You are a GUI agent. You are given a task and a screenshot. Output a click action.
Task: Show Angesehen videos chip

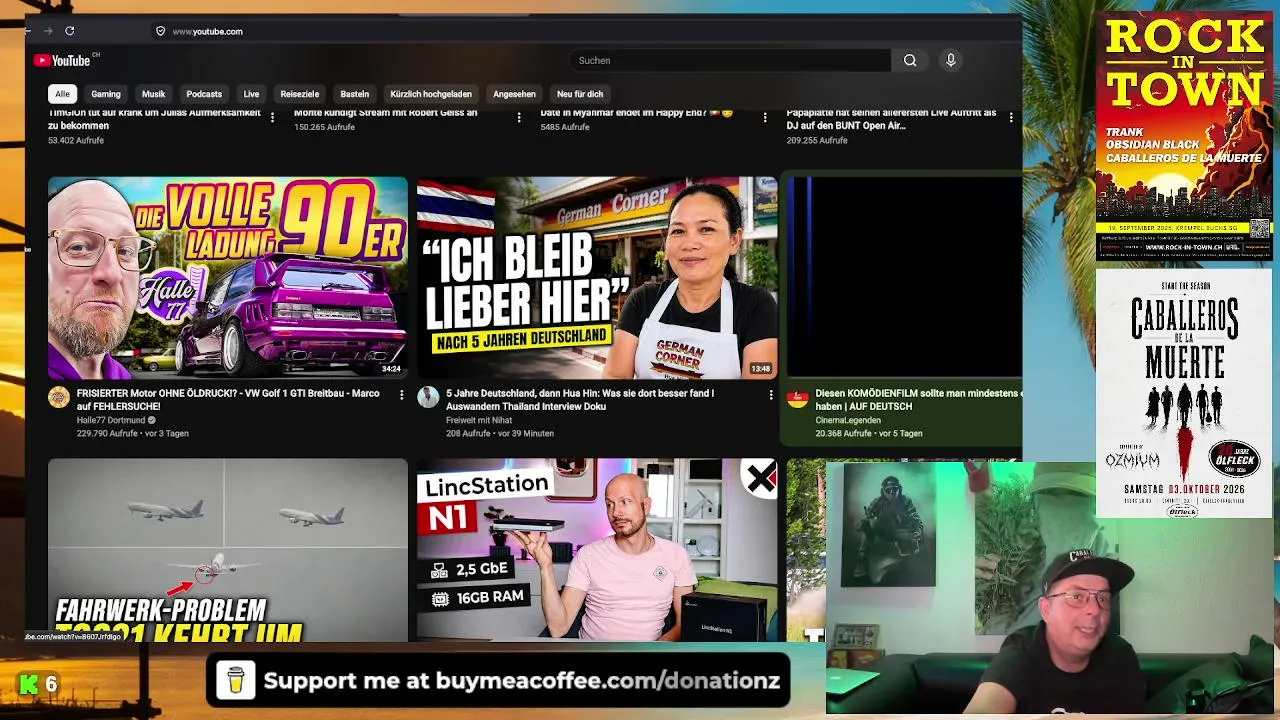(x=514, y=94)
